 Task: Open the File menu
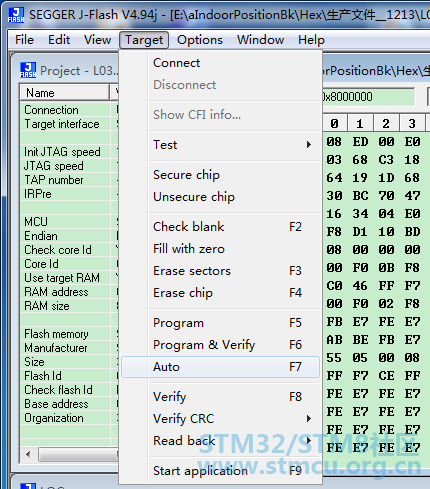(x=24, y=40)
